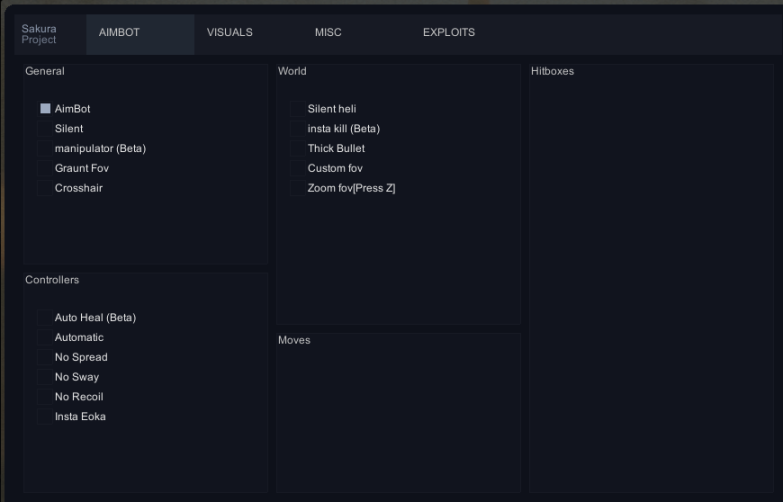The width and height of the screenshot is (783, 502).
Task: Turn on the Crosshair option
Action: (45, 189)
